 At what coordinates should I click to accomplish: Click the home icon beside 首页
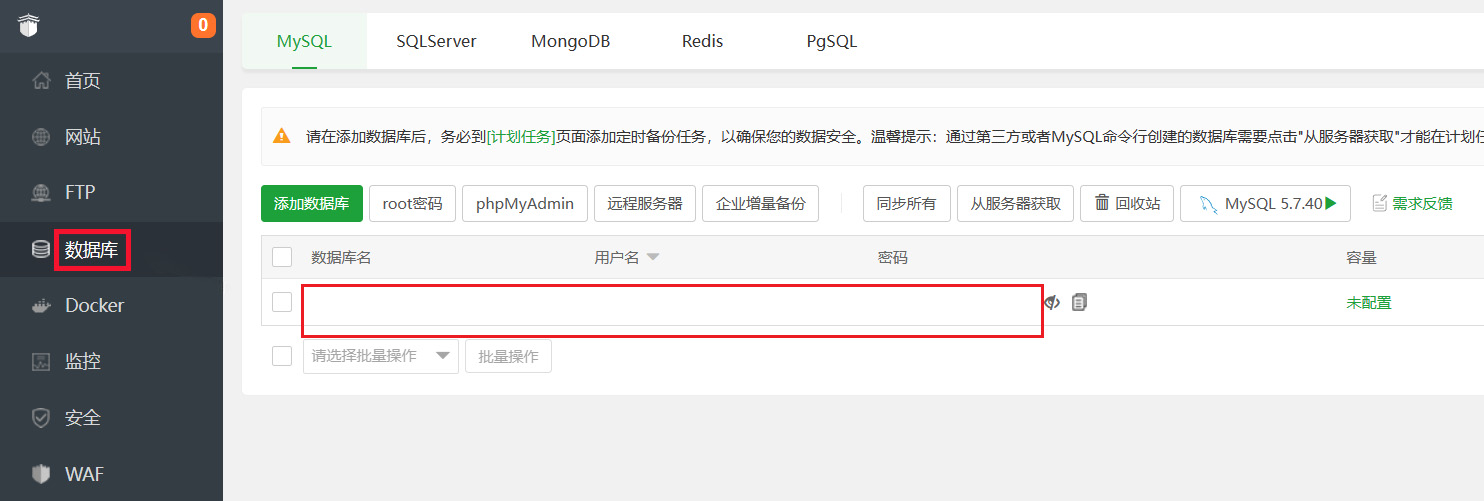(x=41, y=81)
